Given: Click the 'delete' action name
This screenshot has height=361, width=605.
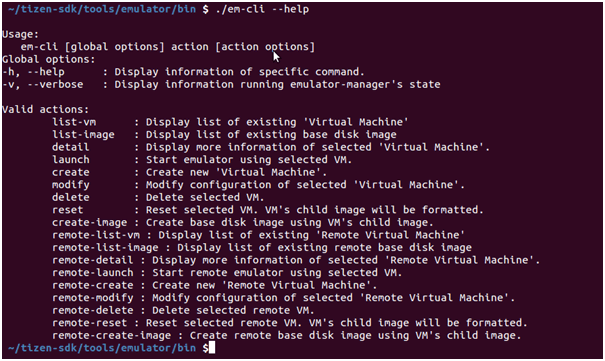Looking at the screenshot, I should (x=71, y=197).
